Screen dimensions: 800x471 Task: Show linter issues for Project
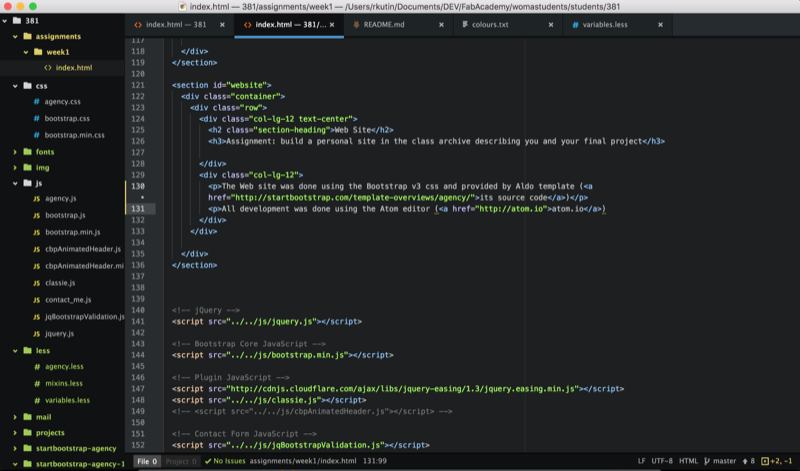coord(181,461)
